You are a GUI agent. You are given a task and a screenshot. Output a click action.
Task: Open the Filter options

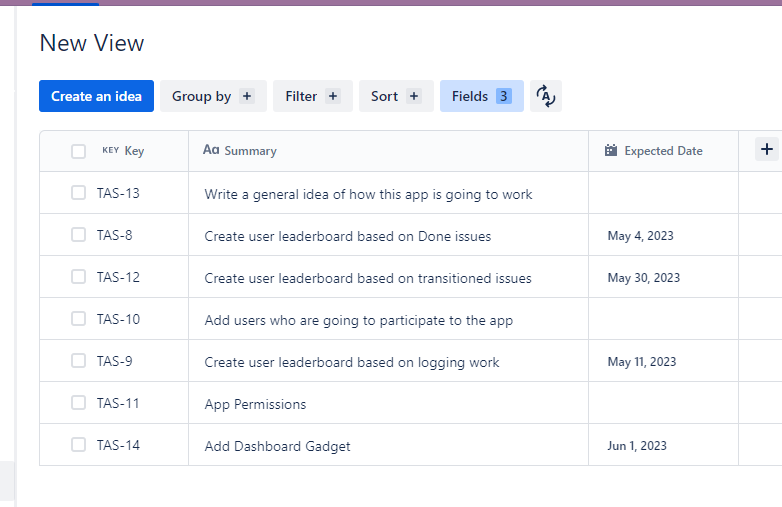point(313,96)
